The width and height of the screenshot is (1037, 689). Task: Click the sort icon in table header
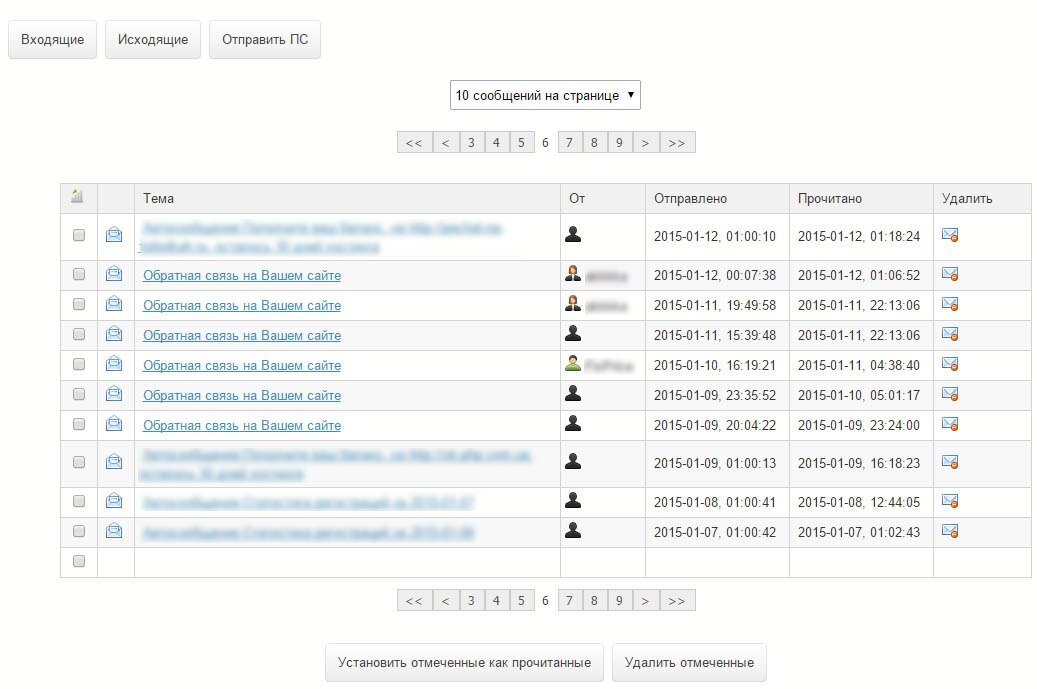tap(78, 198)
